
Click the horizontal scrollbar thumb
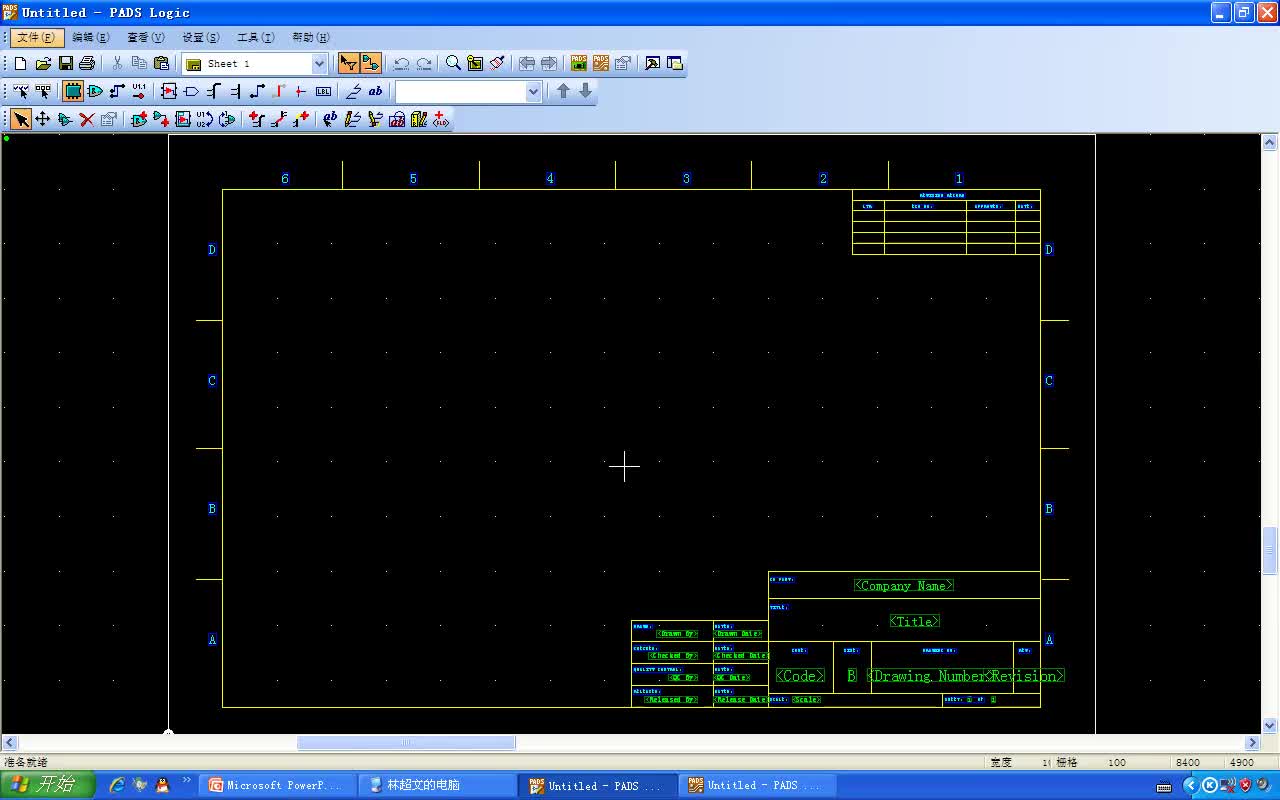point(406,743)
